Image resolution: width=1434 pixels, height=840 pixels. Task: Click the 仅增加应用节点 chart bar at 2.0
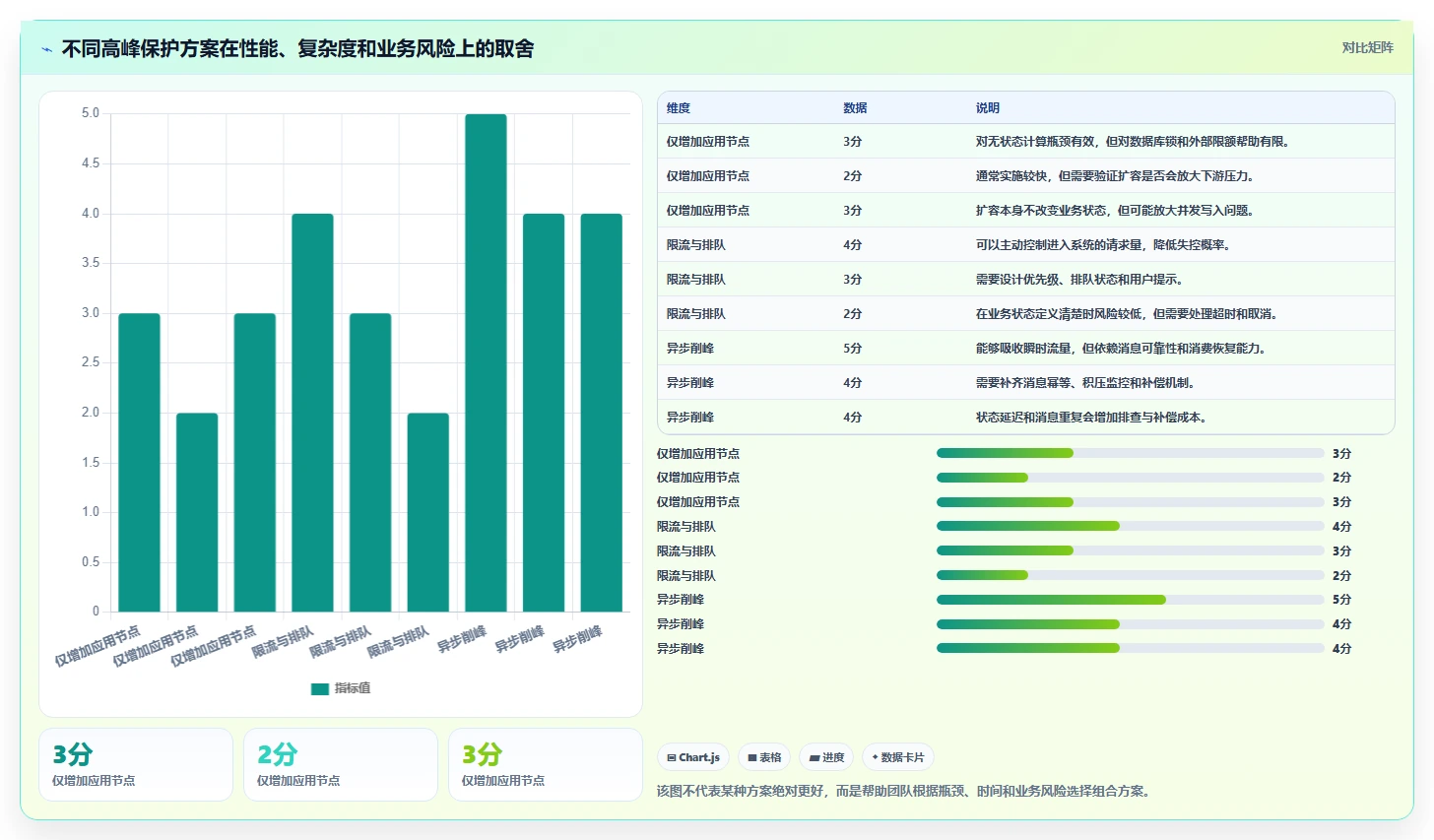pyautogui.click(x=197, y=512)
